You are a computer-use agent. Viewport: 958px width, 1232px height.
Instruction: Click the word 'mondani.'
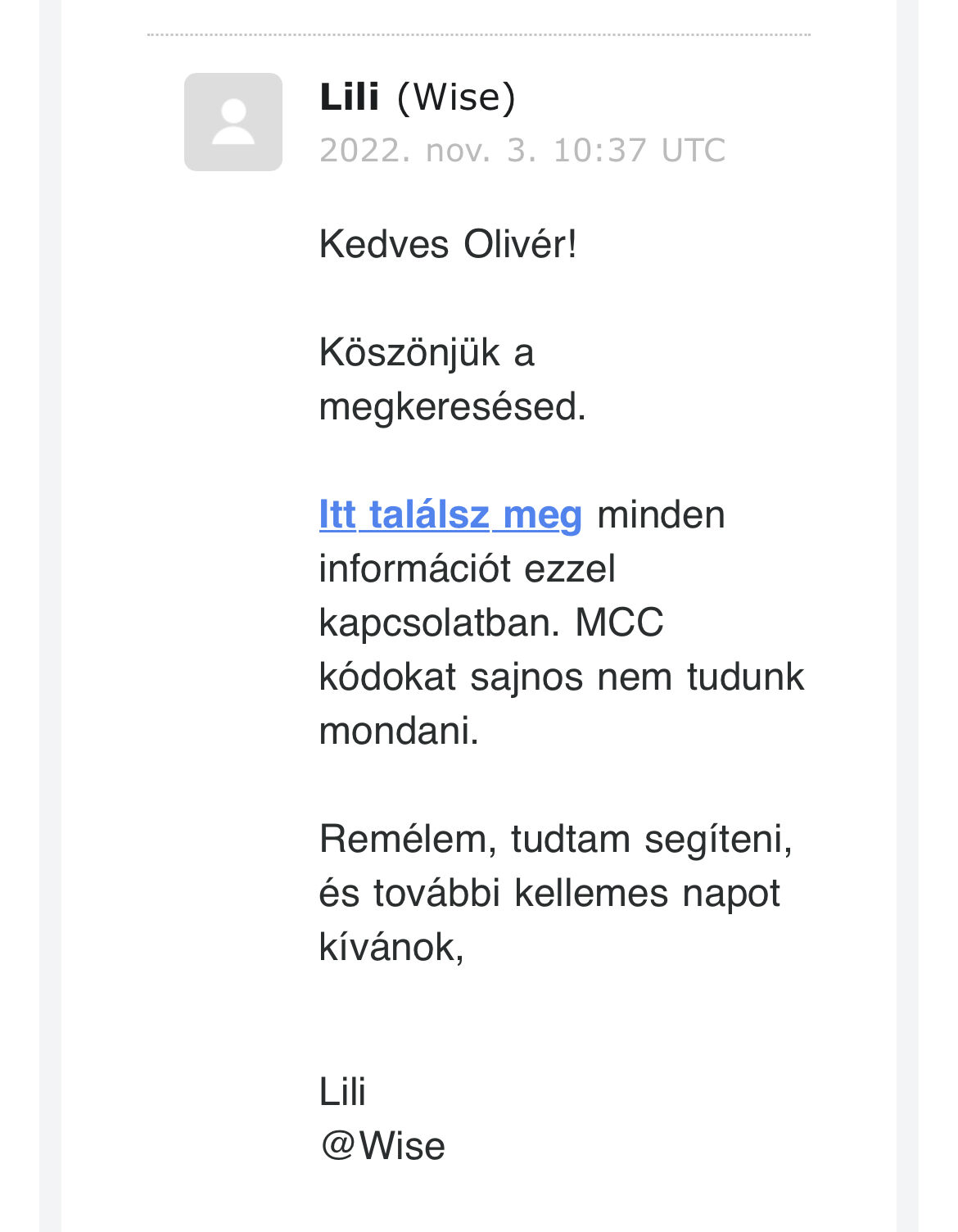click(x=399, y=731)
